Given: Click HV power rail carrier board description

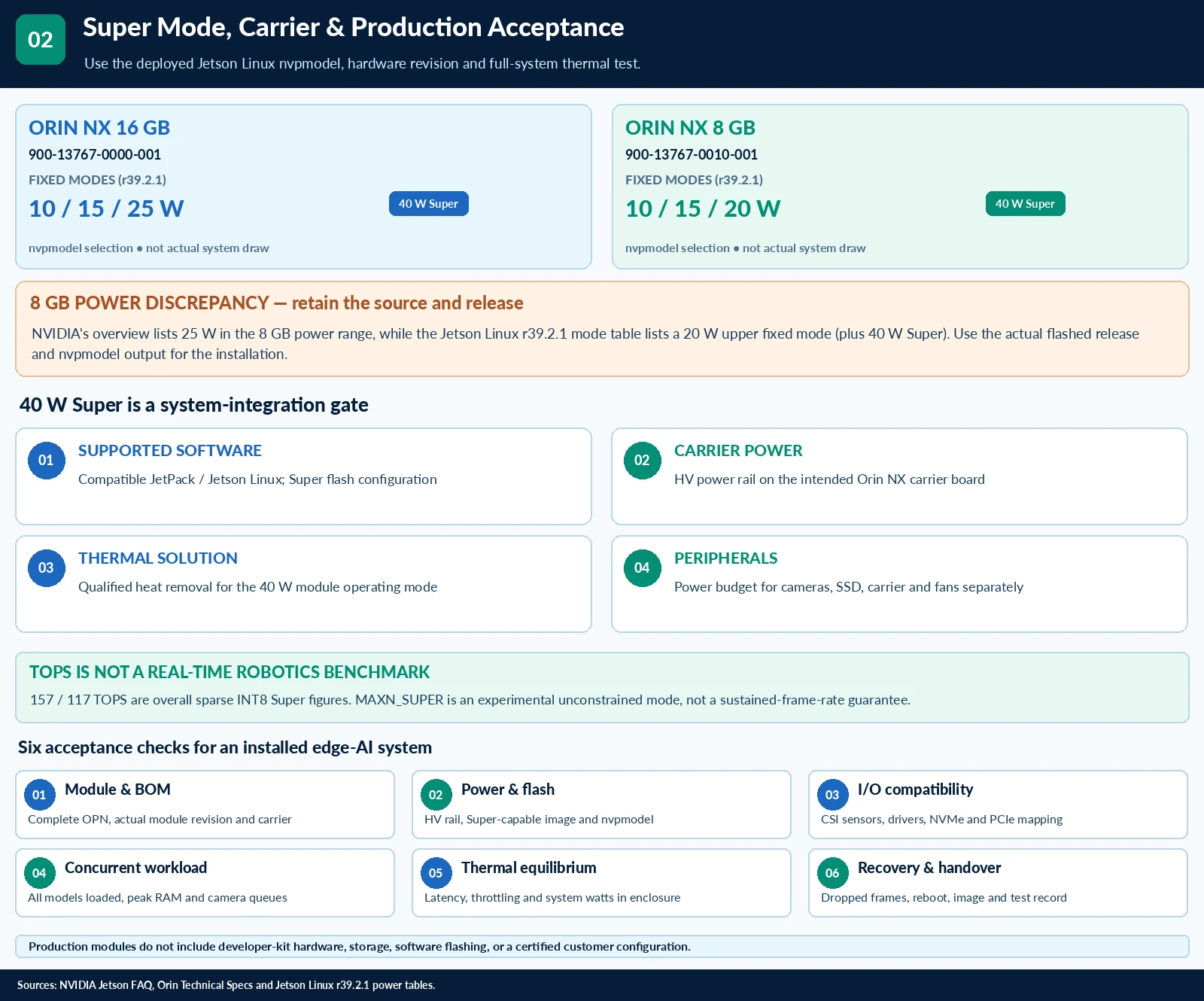Looking at the screenshot, I should coord(829,479).
